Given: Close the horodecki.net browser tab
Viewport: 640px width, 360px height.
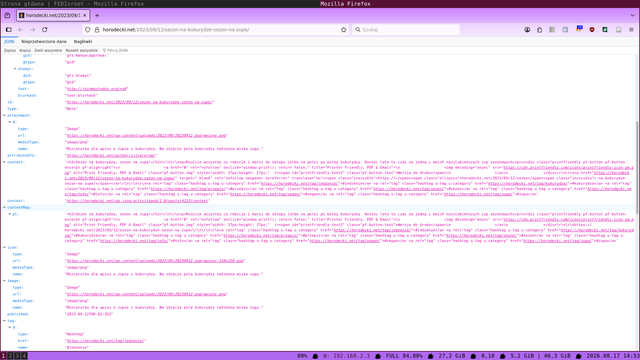Looking at the screenshot, I should pos(84,16).
